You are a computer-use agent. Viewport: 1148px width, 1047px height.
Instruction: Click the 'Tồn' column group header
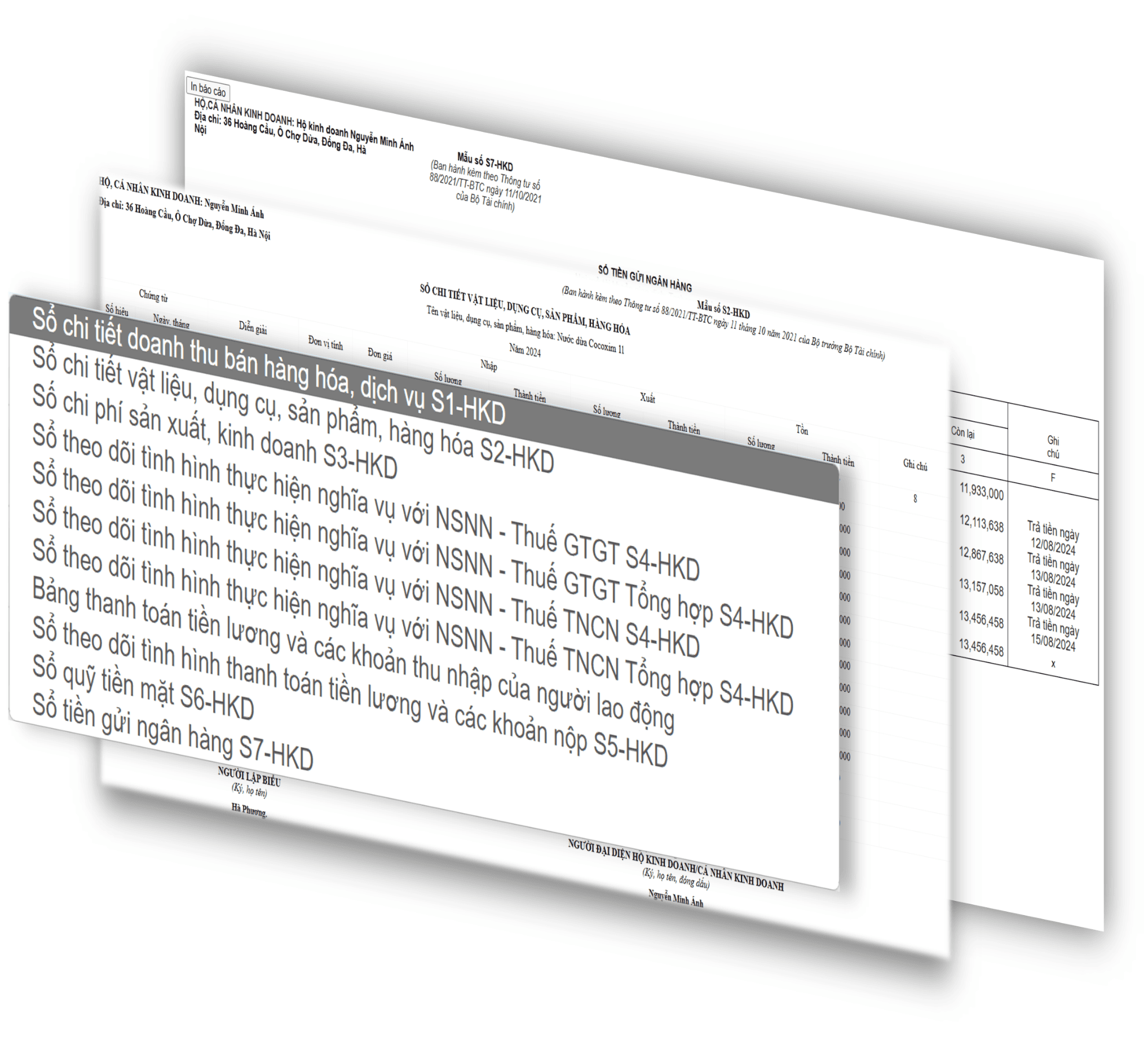coord(802,430)
